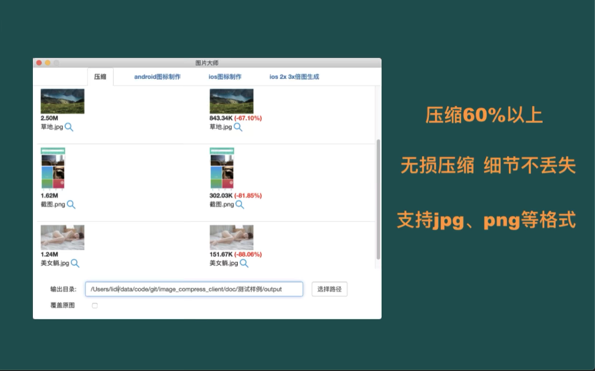
Task: Open magnifier beside compressed 截图.png 302.03K
Action: coord(240,204)
